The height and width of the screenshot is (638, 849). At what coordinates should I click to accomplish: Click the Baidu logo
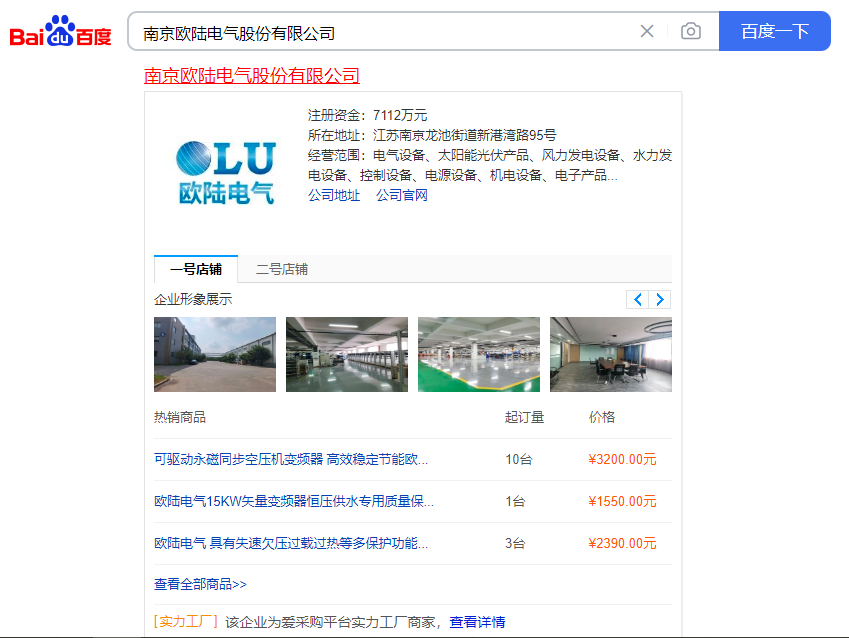click(61, 31)
